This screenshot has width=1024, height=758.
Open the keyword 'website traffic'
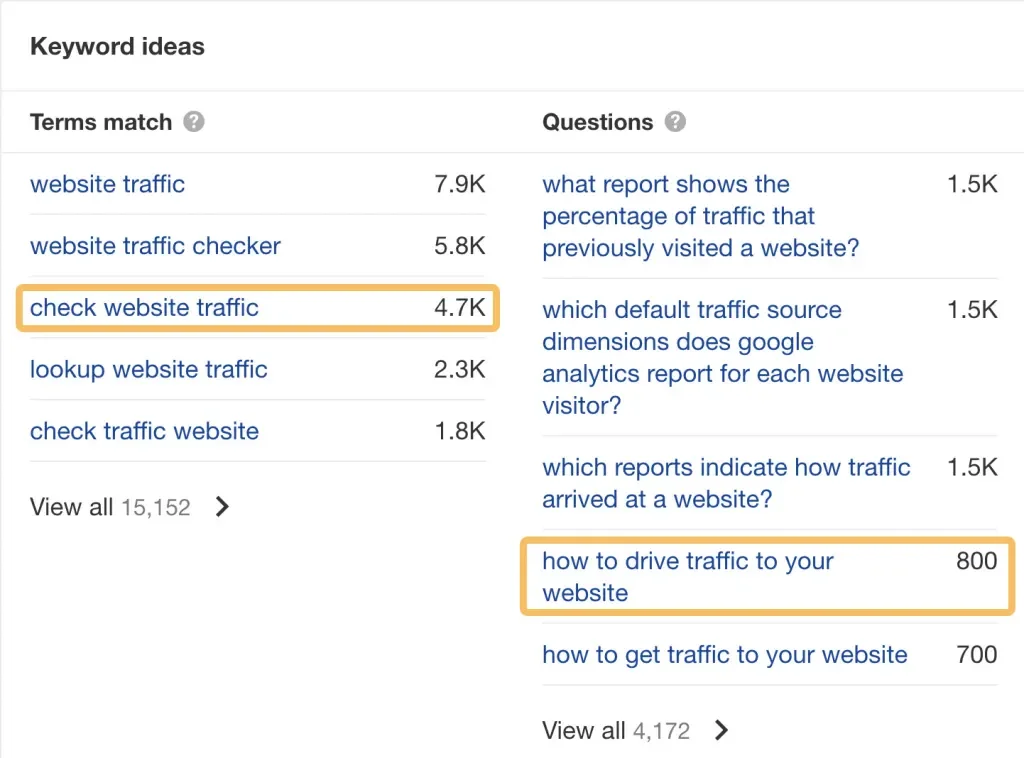click(x=107, y=185)
